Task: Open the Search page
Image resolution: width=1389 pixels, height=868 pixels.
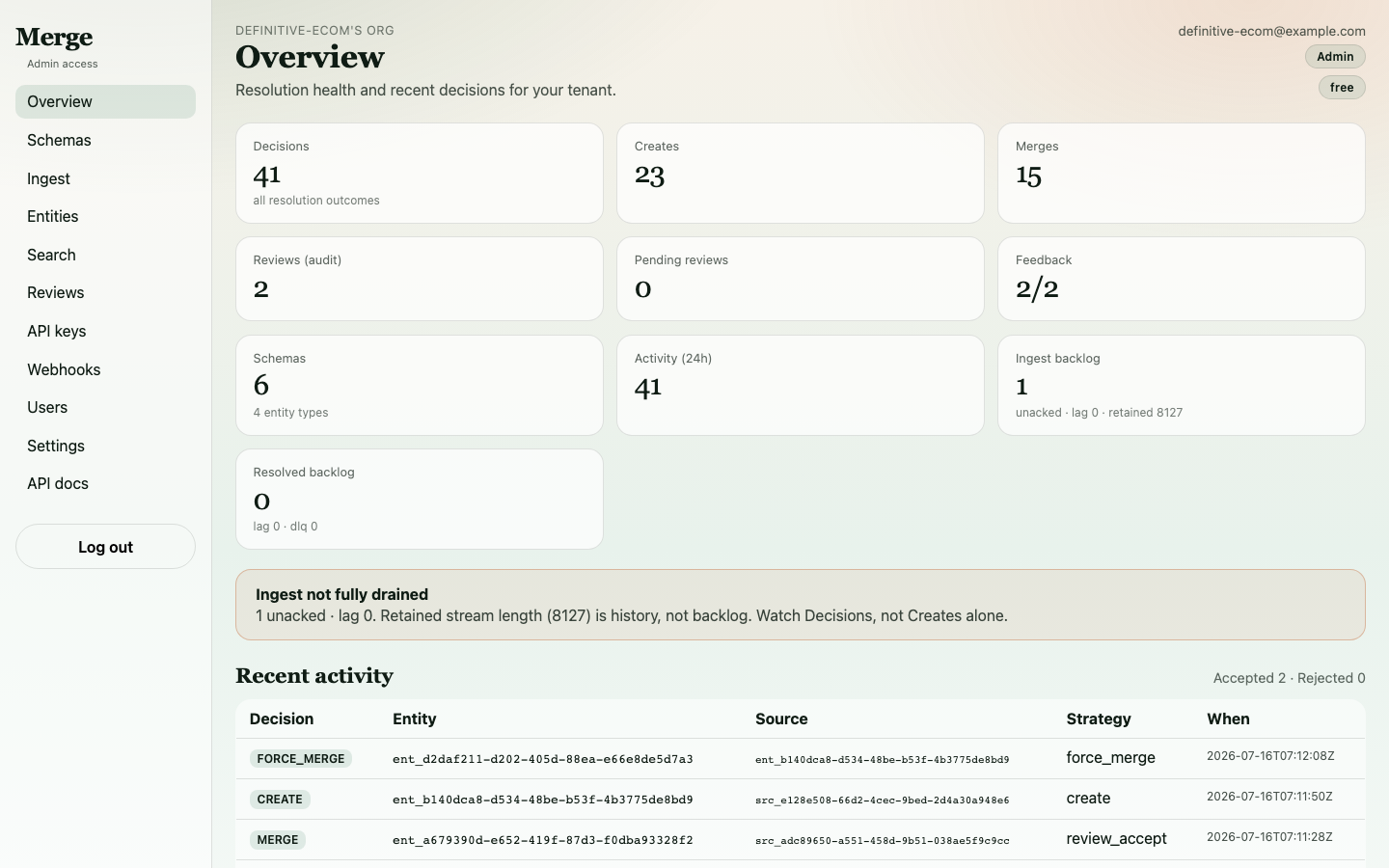Action: [105, 255]
